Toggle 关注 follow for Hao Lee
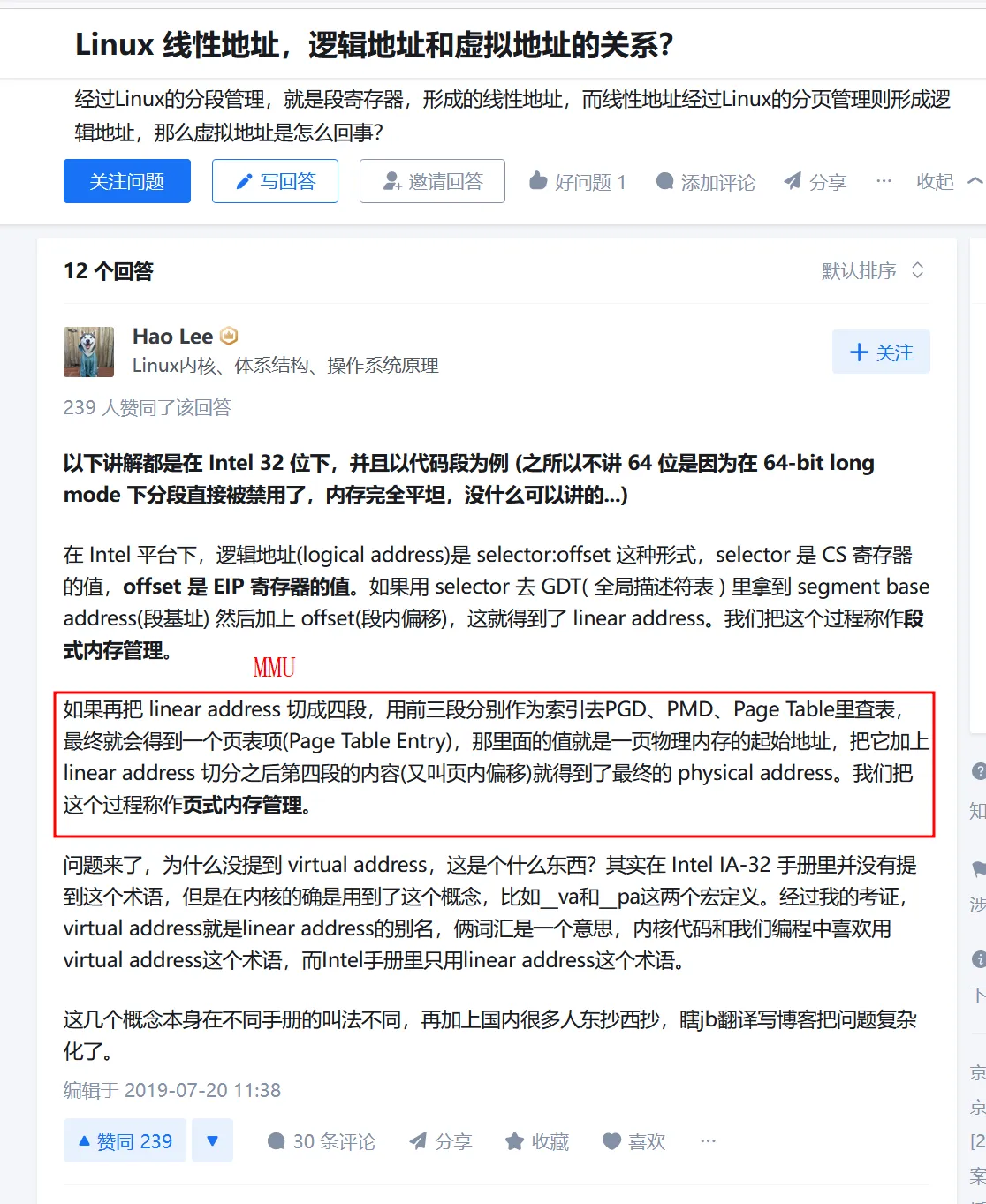 (x=881, y=352)
